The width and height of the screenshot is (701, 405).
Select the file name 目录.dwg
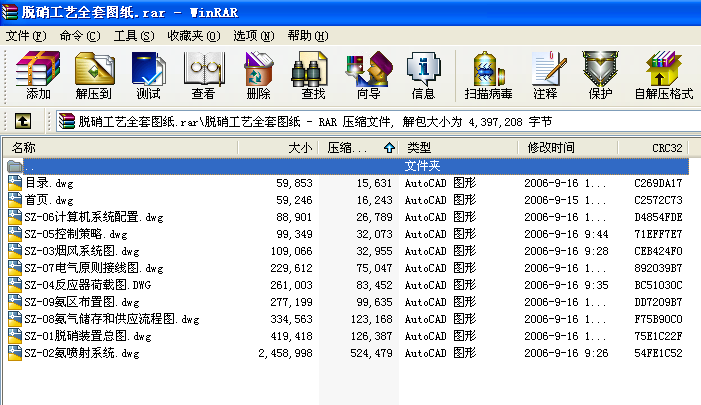click(49, 183)
